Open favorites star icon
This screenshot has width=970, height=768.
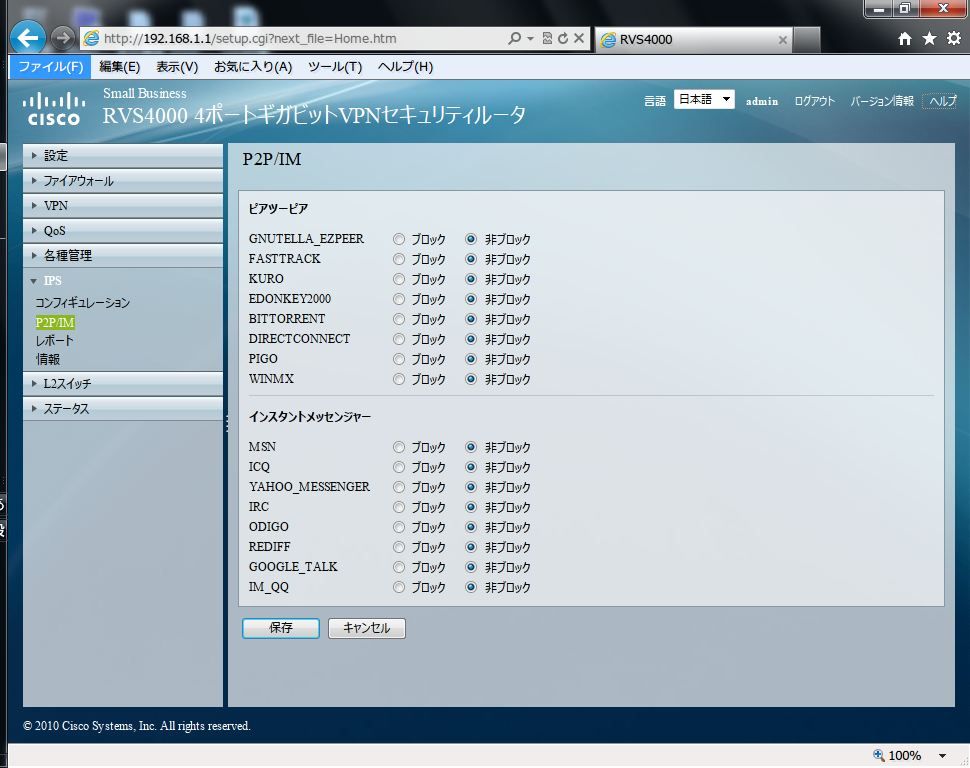pos(929,39)
